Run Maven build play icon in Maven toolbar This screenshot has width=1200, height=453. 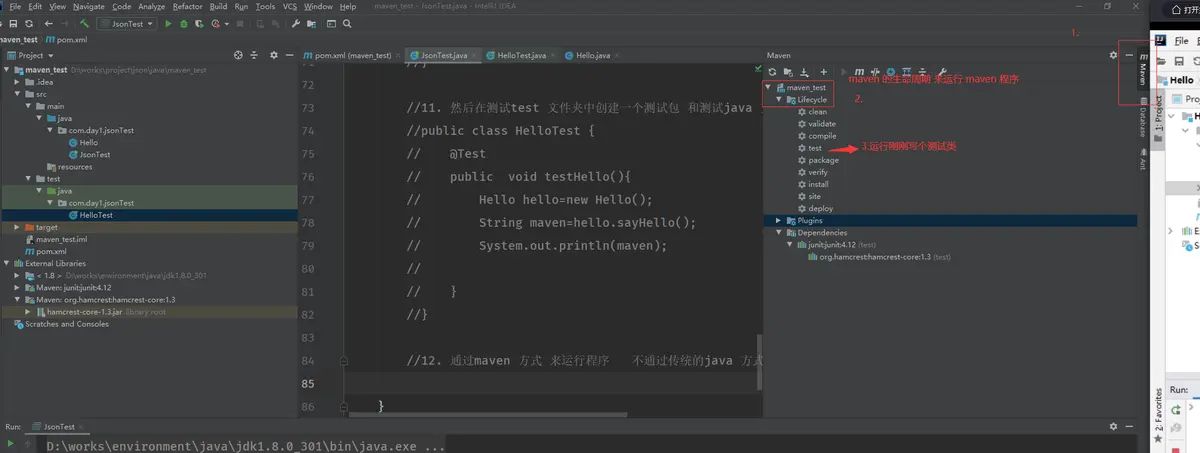pyautogui.click(x=844, y=72)
